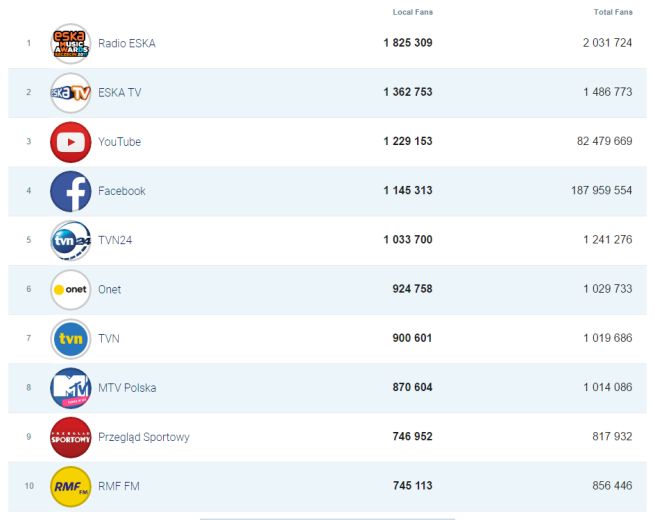Click the blue TVN logo icon
The image size is (655, 520).
coord(70,339)
